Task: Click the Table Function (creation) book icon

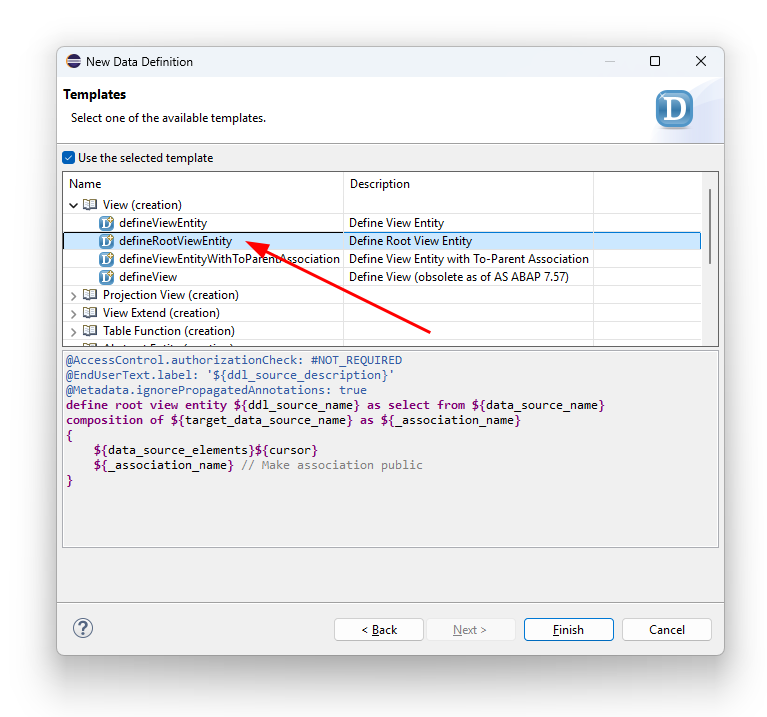Action: (90, 331)
